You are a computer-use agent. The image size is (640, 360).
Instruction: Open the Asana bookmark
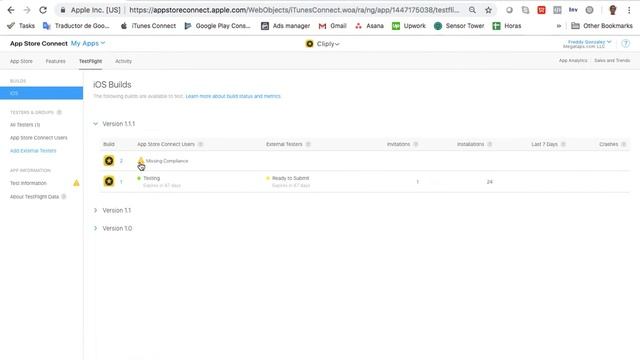[x=369, y=26]
